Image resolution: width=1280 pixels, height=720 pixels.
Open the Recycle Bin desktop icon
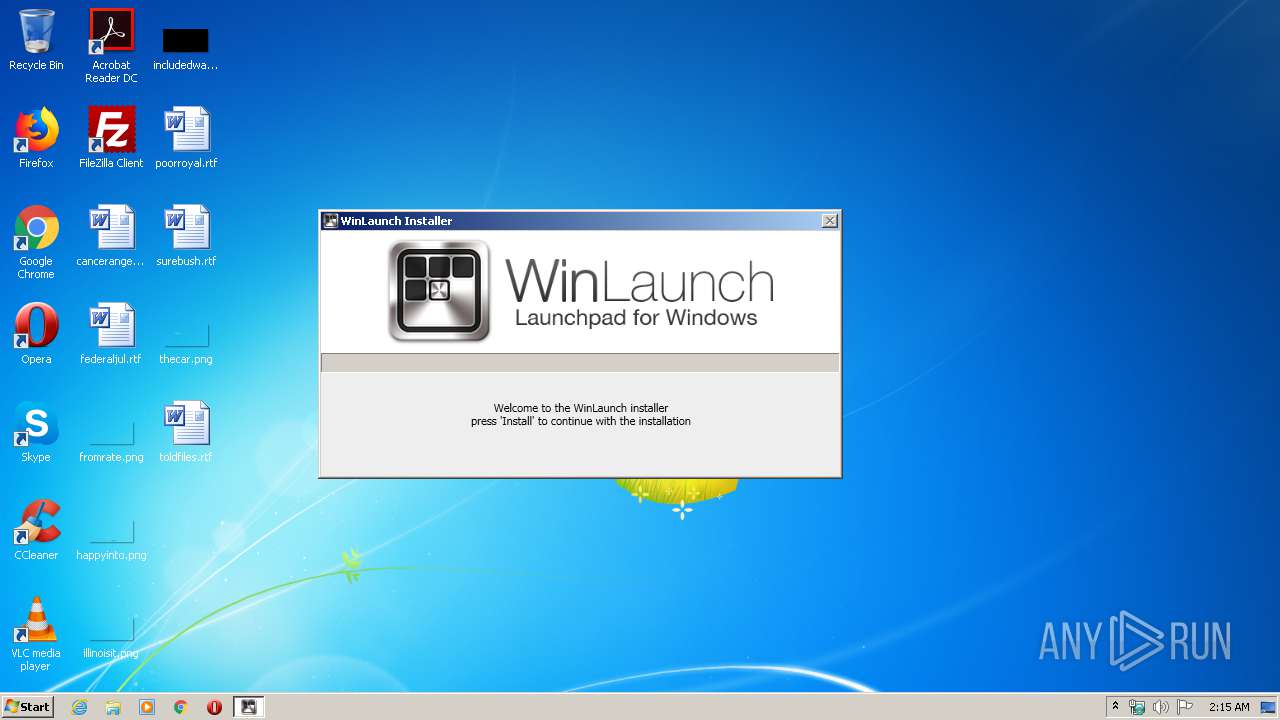pyautogui.click(x=36, y=40)
